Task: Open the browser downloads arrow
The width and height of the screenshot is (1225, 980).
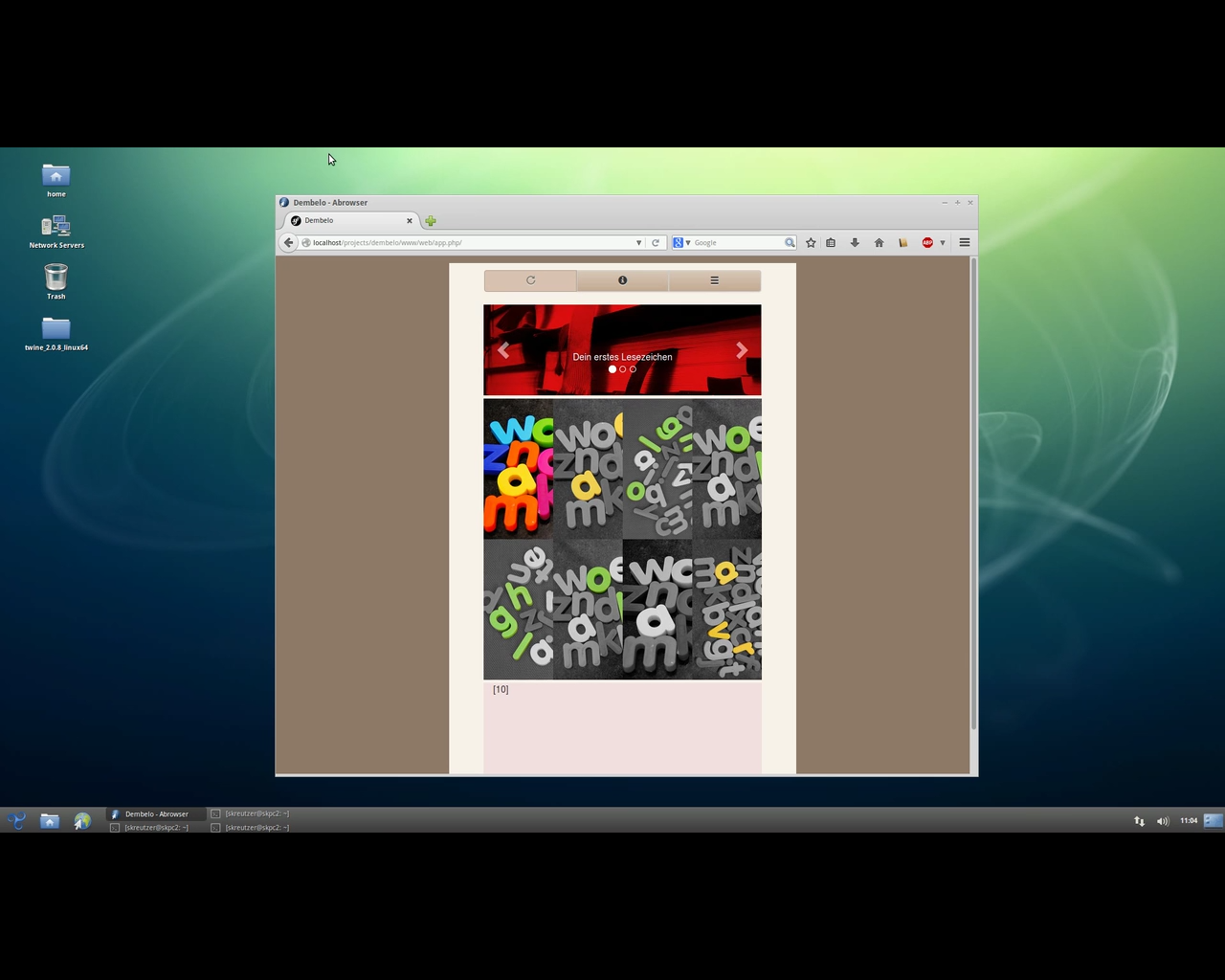Action: click(855, 243)
